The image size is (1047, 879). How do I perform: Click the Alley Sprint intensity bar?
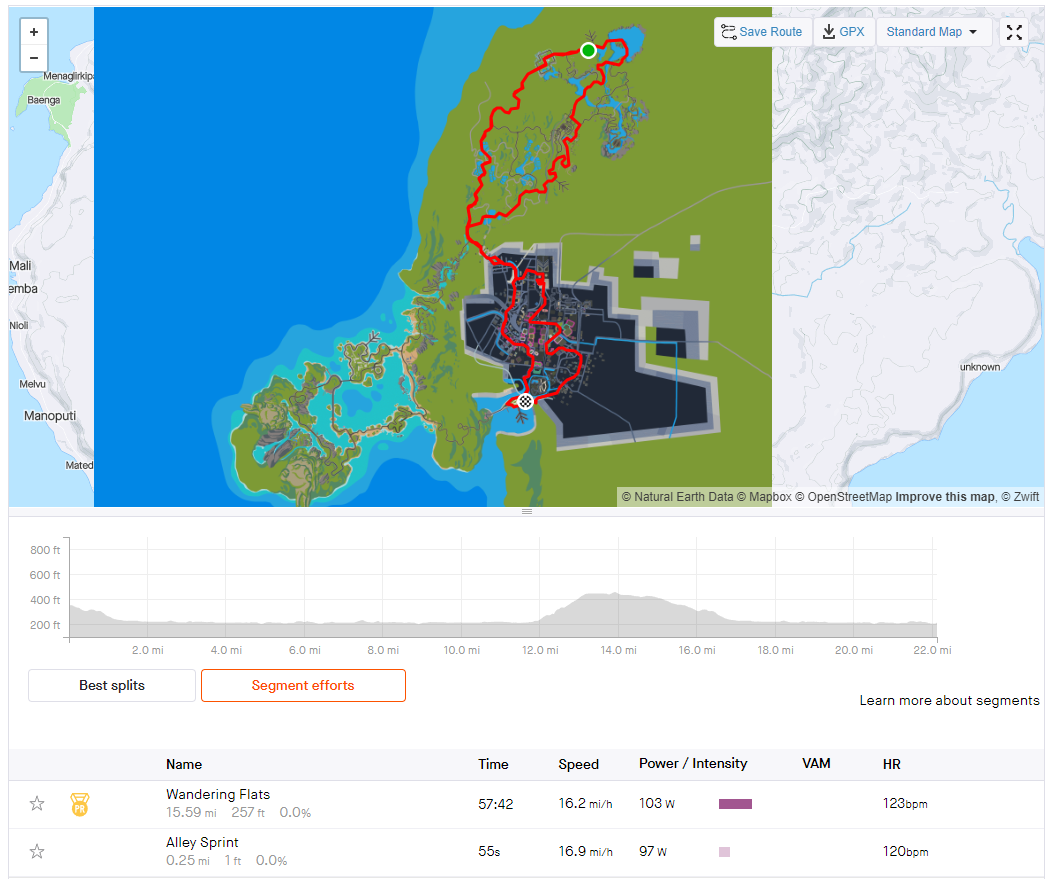tap(724, 852)
